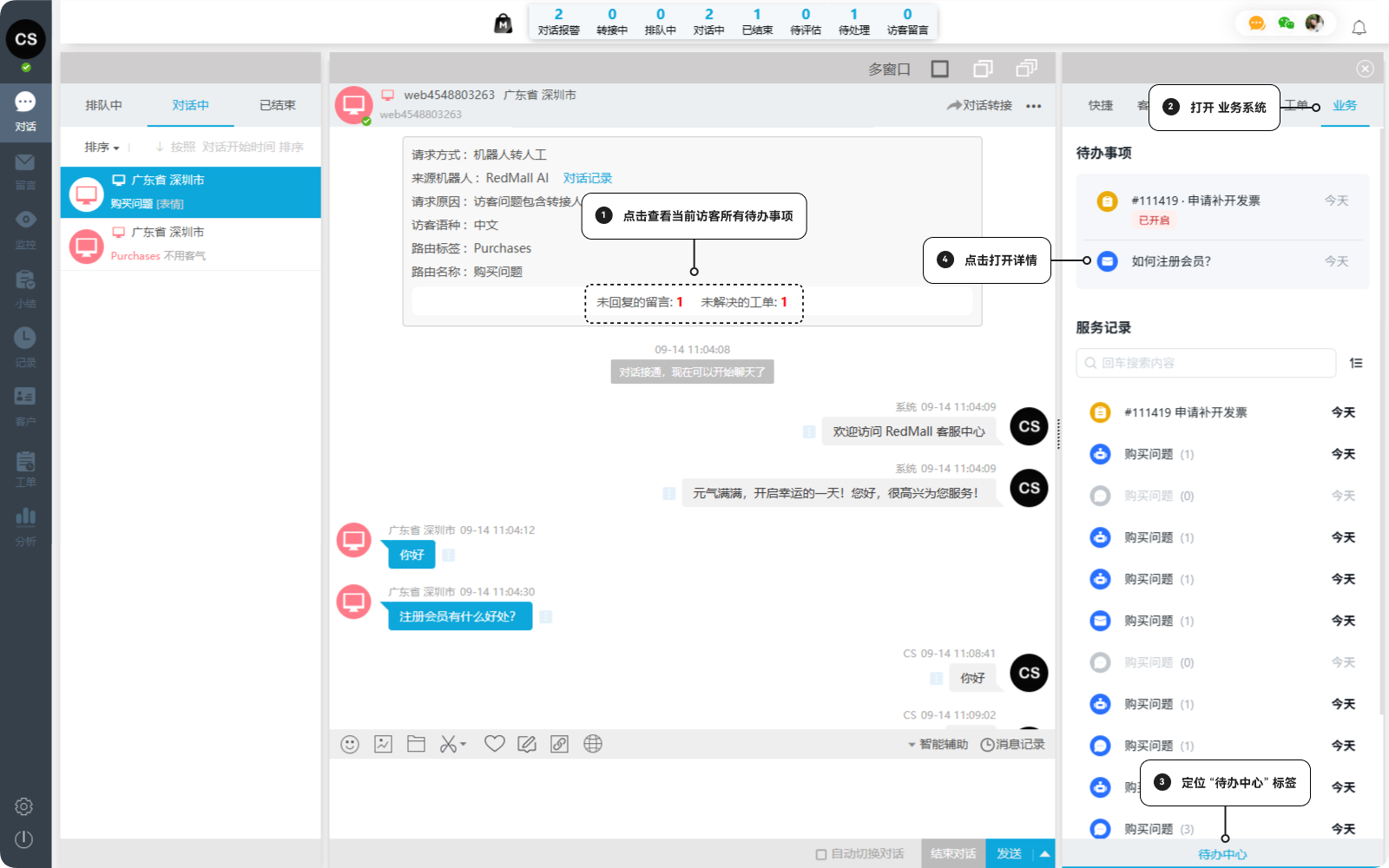This screenshot has height=868, width=1389.
Task: Click the service record search field
Action: [1207, 363]
